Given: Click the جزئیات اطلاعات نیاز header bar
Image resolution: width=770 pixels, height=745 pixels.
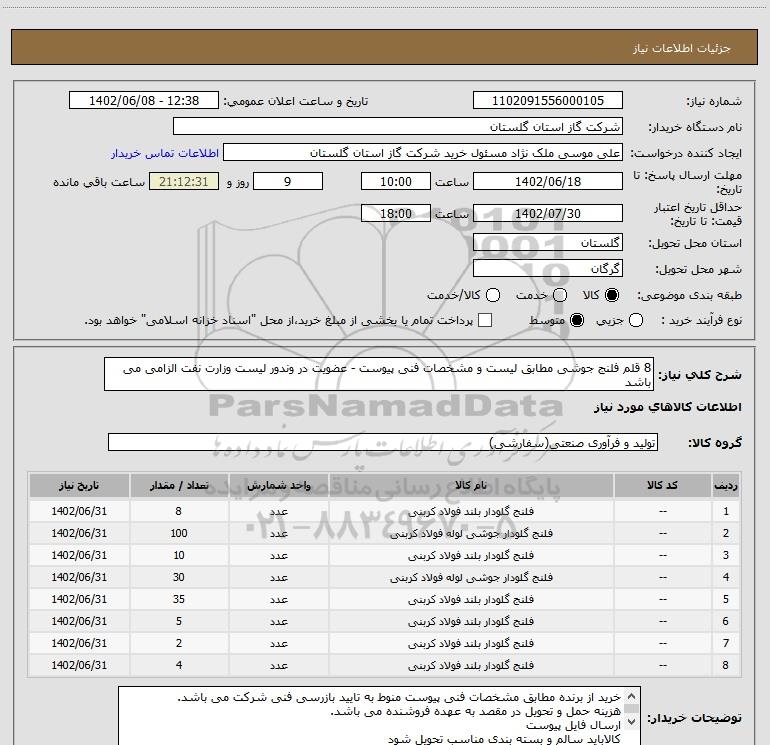Looking at the screenshot, I should pos(385,48).
